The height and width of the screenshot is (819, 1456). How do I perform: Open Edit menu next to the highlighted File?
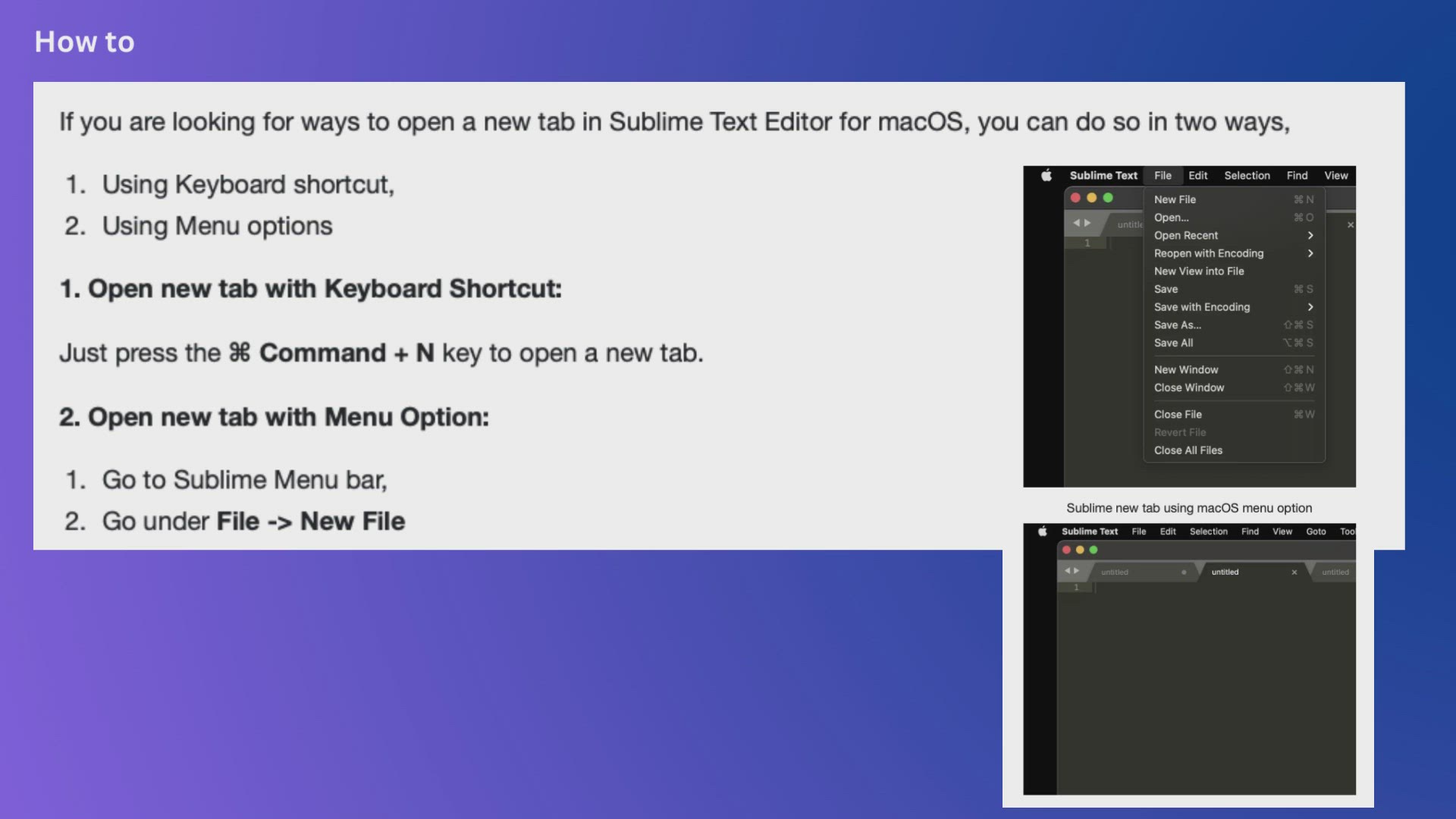click(1198, 175)
